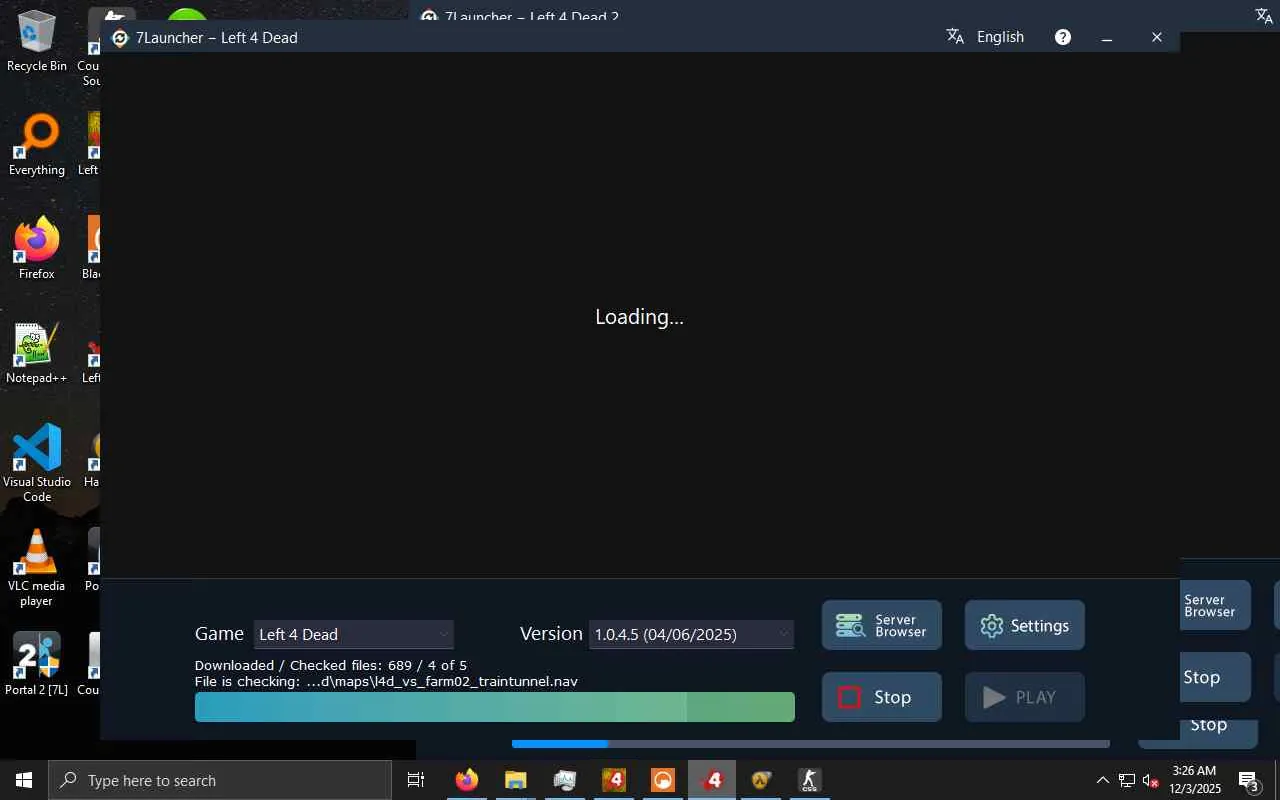
Task: Click the question mark help icon
Action: [x=1063, y=37]
